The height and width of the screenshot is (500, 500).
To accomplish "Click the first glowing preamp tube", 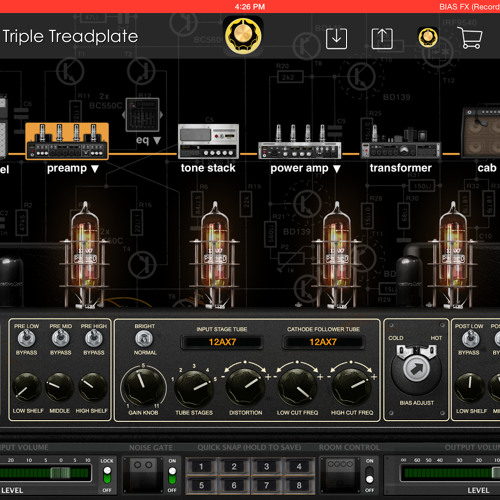I will (x=85, y=254).
